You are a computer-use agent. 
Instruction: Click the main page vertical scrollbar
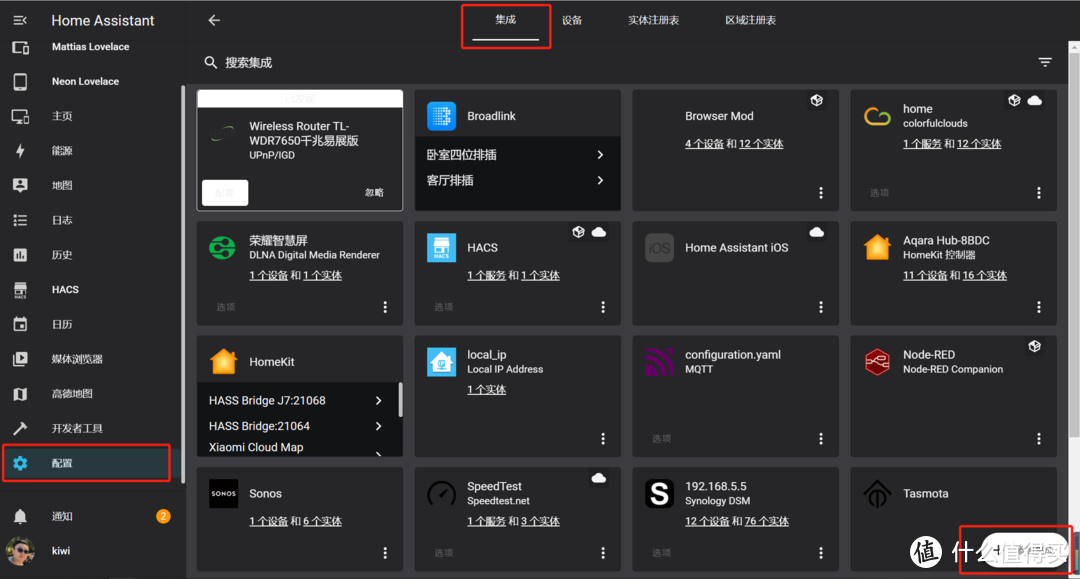click(1074, 242)
